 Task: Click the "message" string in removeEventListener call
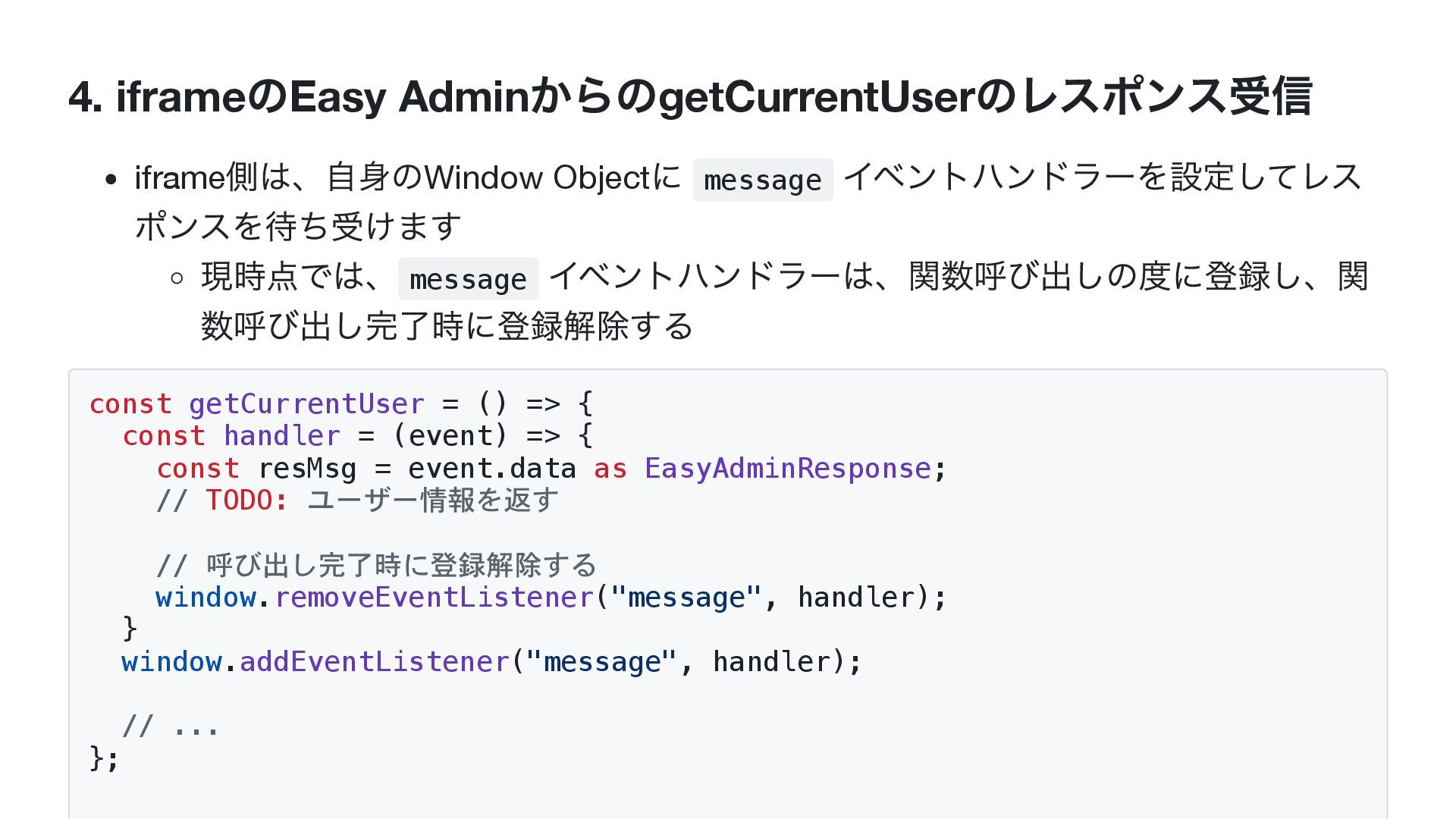click(x=686, y=597)
